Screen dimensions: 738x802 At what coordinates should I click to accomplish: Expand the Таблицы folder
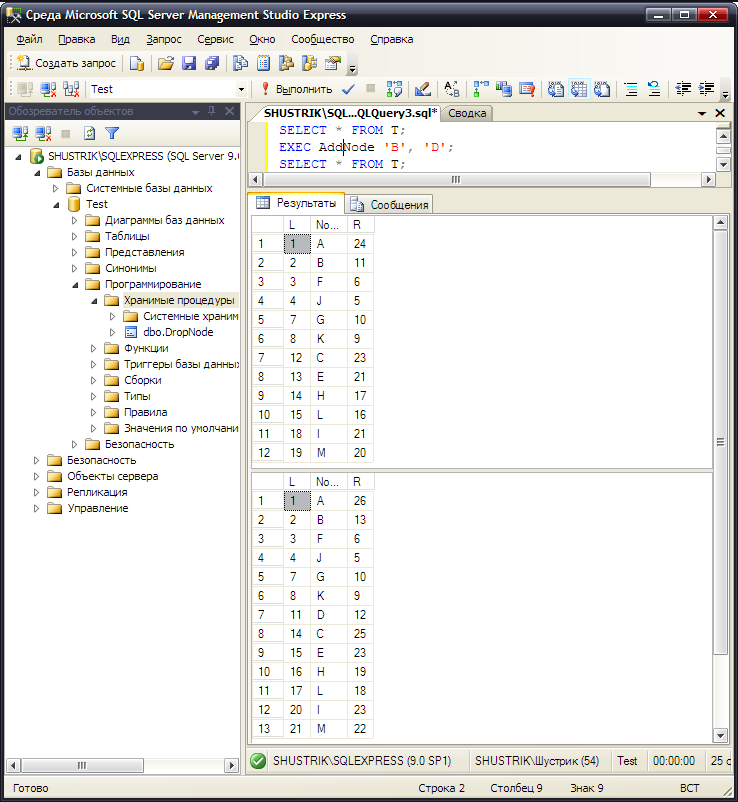click(74, 236)
